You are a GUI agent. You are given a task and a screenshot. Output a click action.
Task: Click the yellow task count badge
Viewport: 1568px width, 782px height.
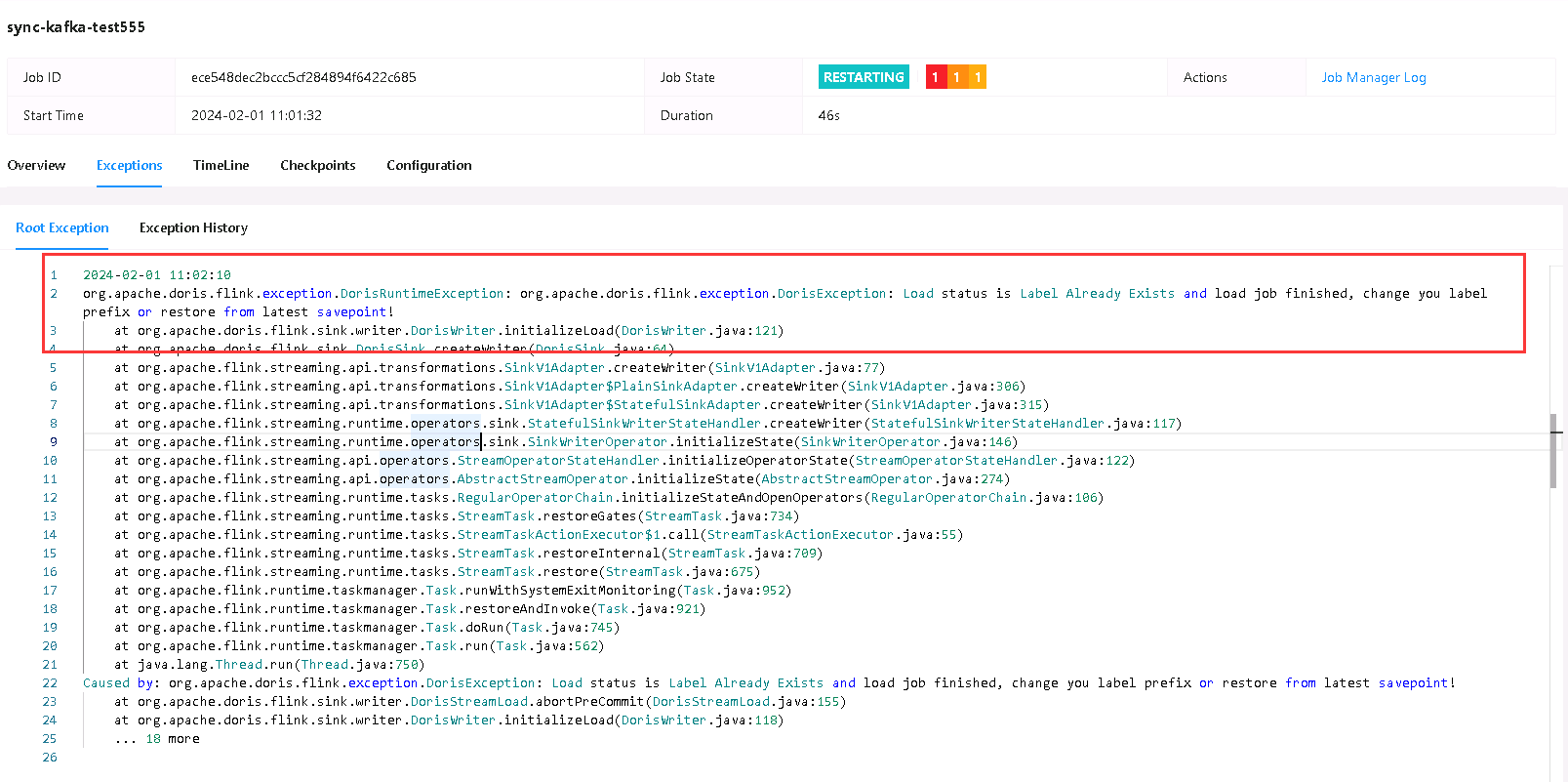pos(977,77)
